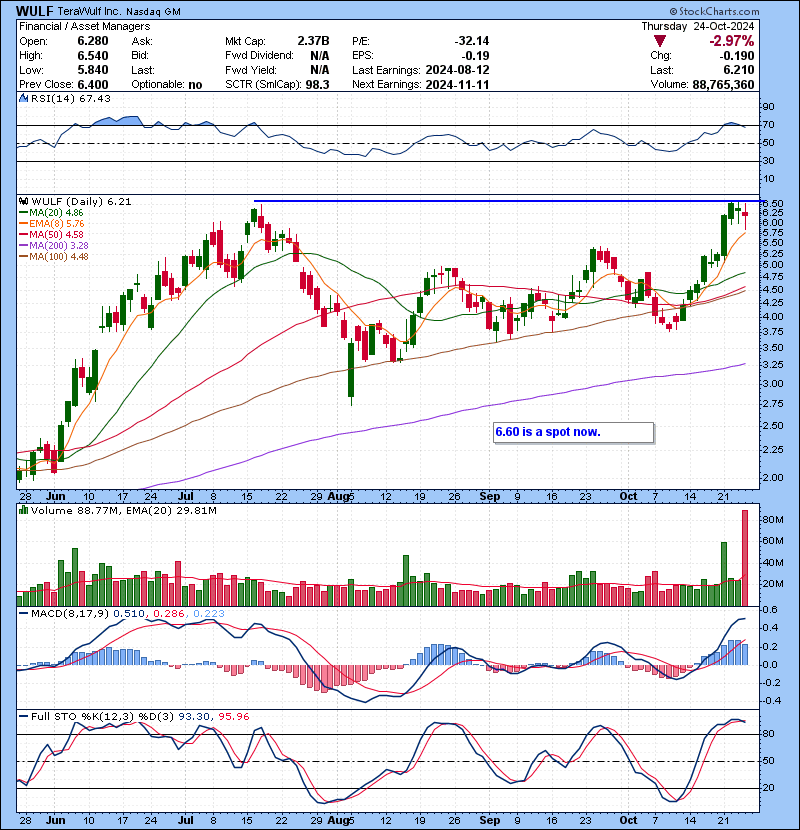Click the MACD value 0.510

click(129, 614)
